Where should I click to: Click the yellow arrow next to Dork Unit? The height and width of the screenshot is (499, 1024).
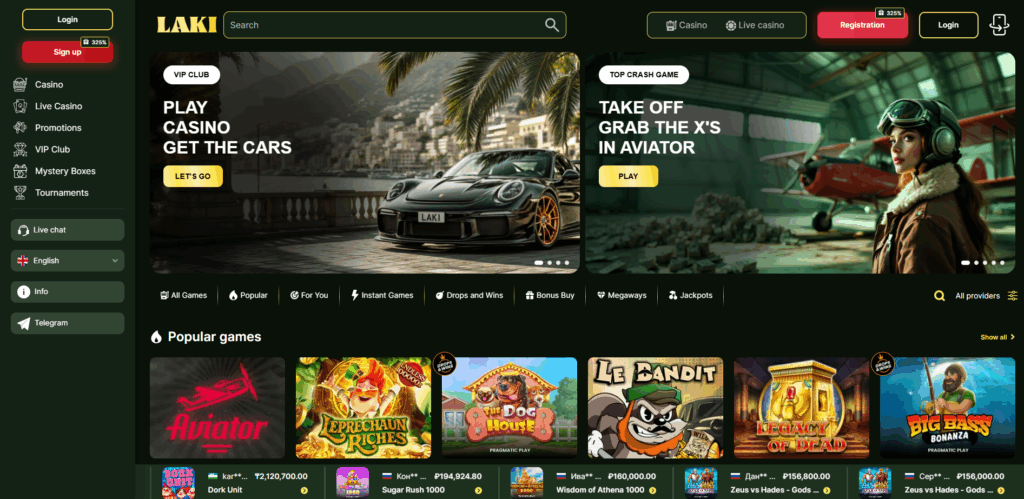[304, 491]
